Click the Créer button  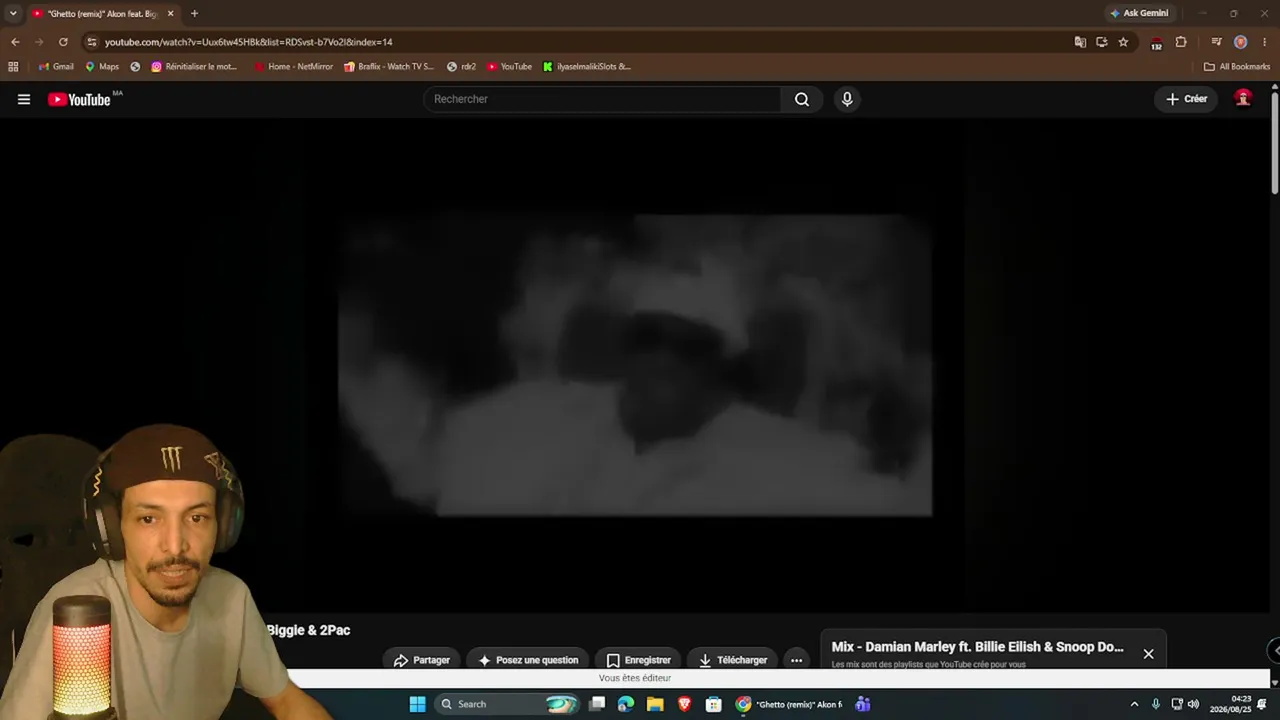(1187, 99)
